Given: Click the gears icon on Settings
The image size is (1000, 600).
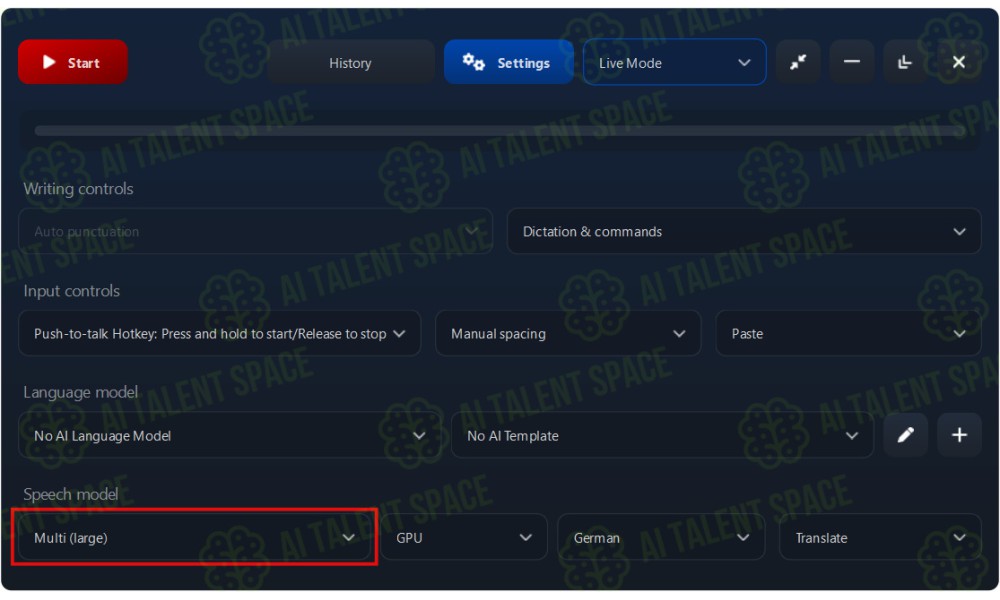Looking at the screenshot, I should 473,62.
